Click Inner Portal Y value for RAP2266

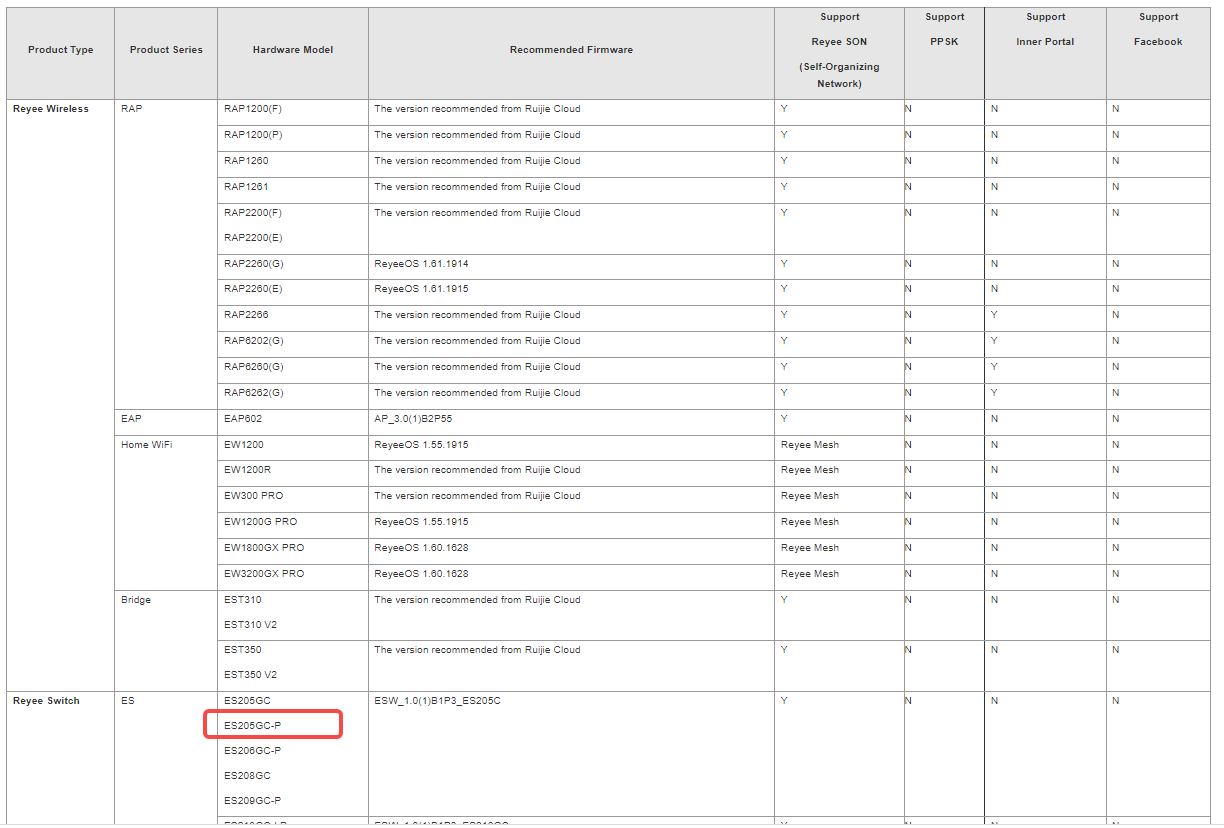pyautogui.click(x=994, y=315)
